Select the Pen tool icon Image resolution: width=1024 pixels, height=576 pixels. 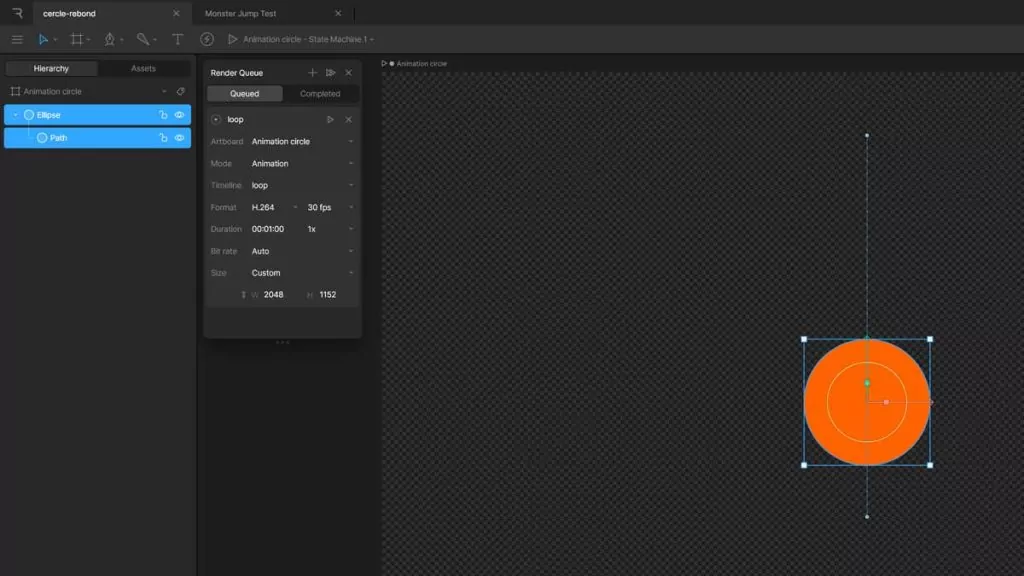[x=110, y=39]
